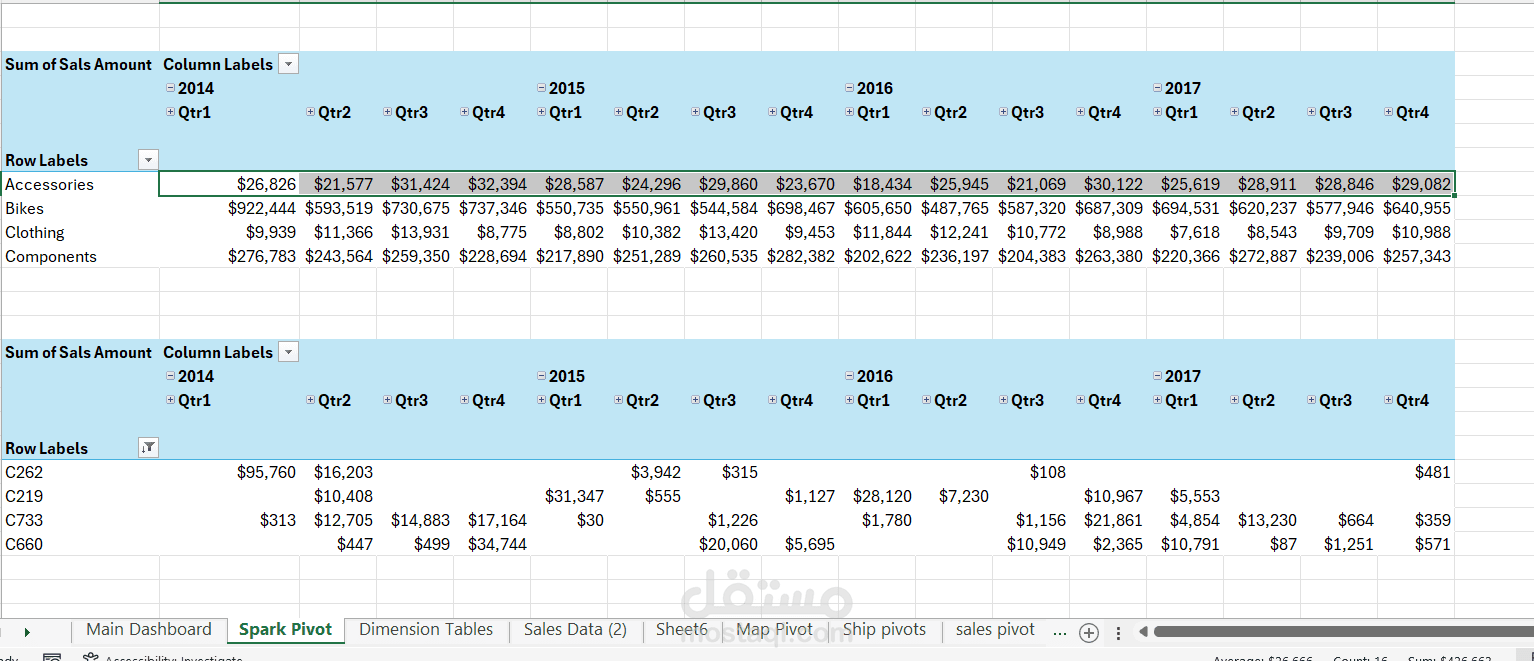Viewport: 1534px width, 661px height.
Task: Expand 2017 Qtr3 in the C262 table
Action: (x=1311, y=400)
